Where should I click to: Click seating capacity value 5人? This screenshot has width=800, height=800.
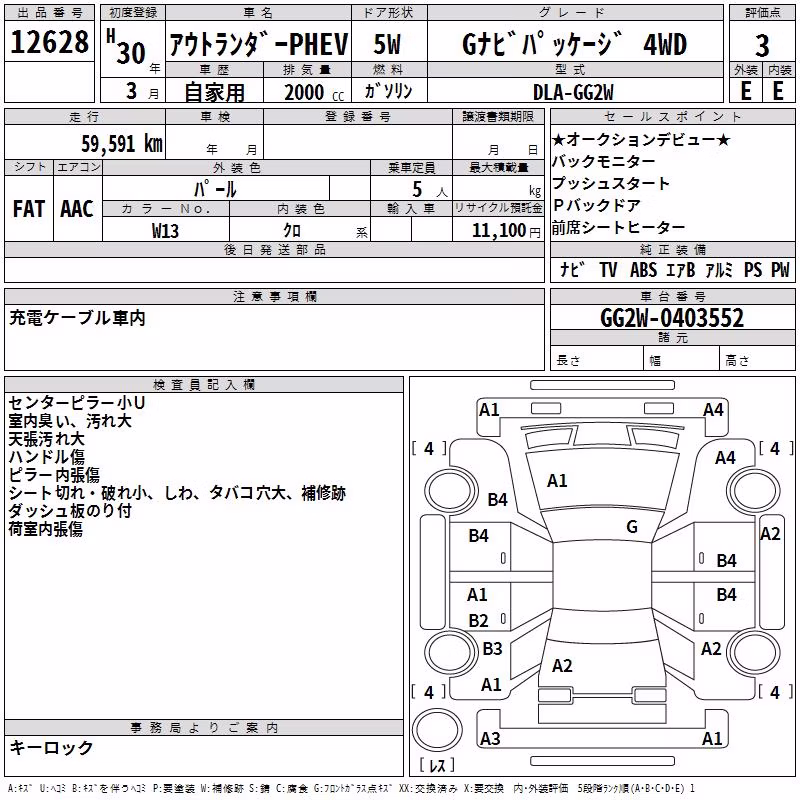[429, 190]
